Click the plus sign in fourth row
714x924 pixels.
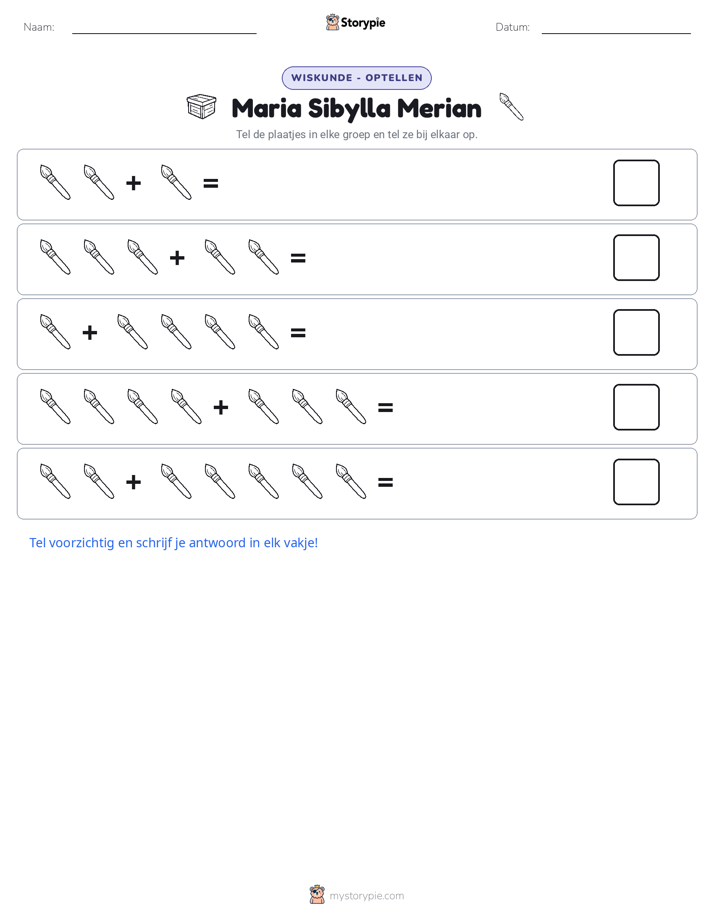click(x=221, y=407)
